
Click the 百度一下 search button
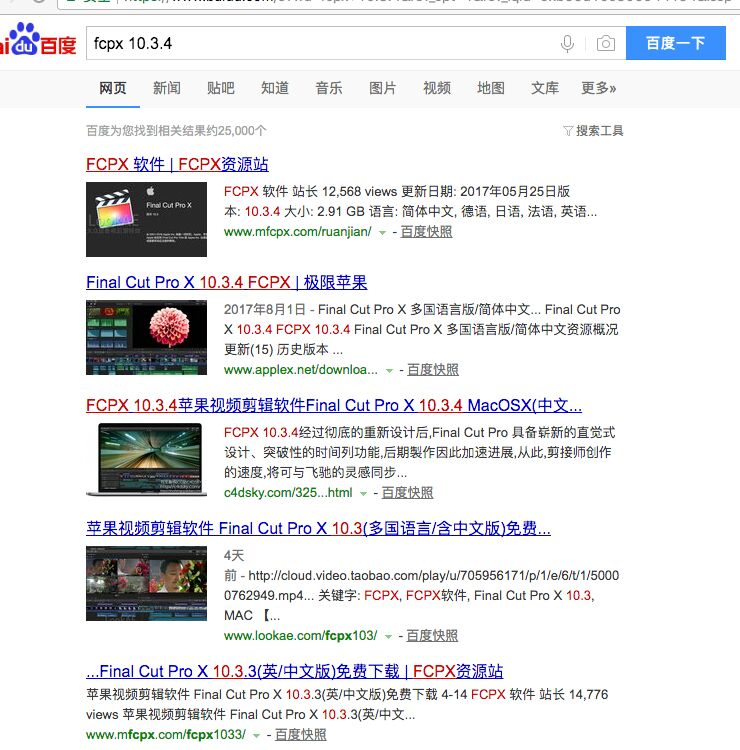675,43
